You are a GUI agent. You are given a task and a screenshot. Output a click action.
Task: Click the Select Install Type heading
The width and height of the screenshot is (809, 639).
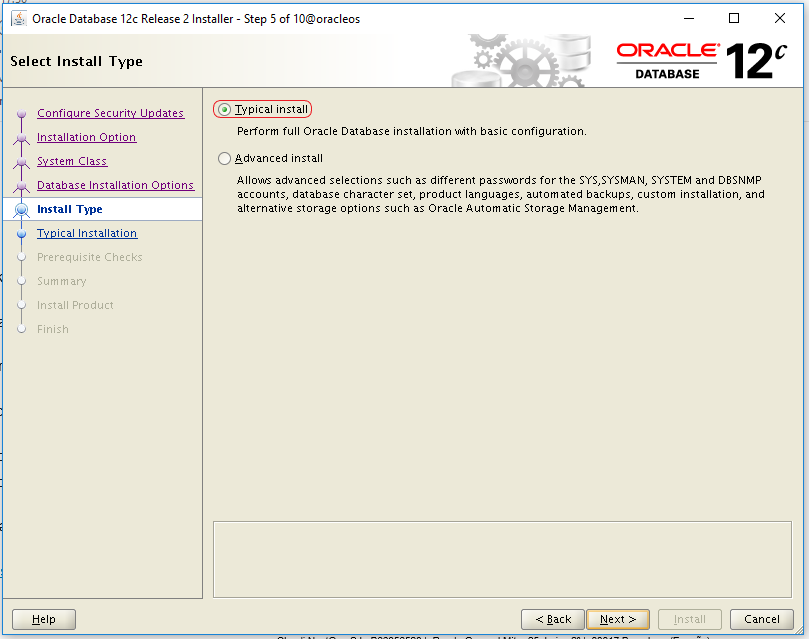coord(76,61)
